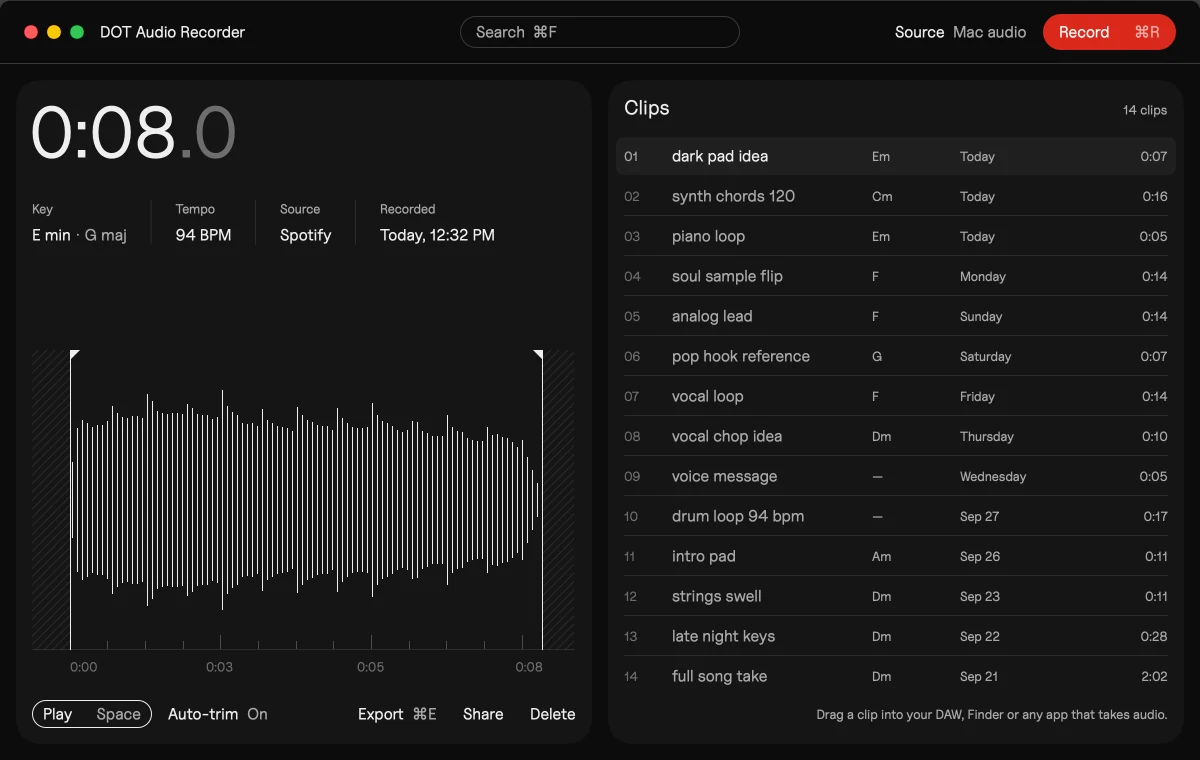Toggle Auto-trim On setting
1200x760 pixels.
(x=218, y=714)
